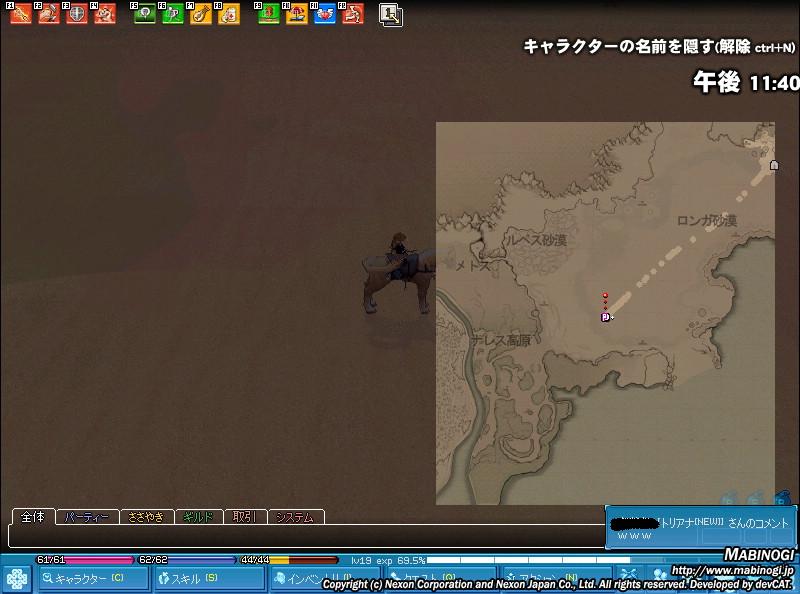The height and width of the screenshot is (594, 800).
Task: Select the white experience progress bar
Action: tap(529, 560)
